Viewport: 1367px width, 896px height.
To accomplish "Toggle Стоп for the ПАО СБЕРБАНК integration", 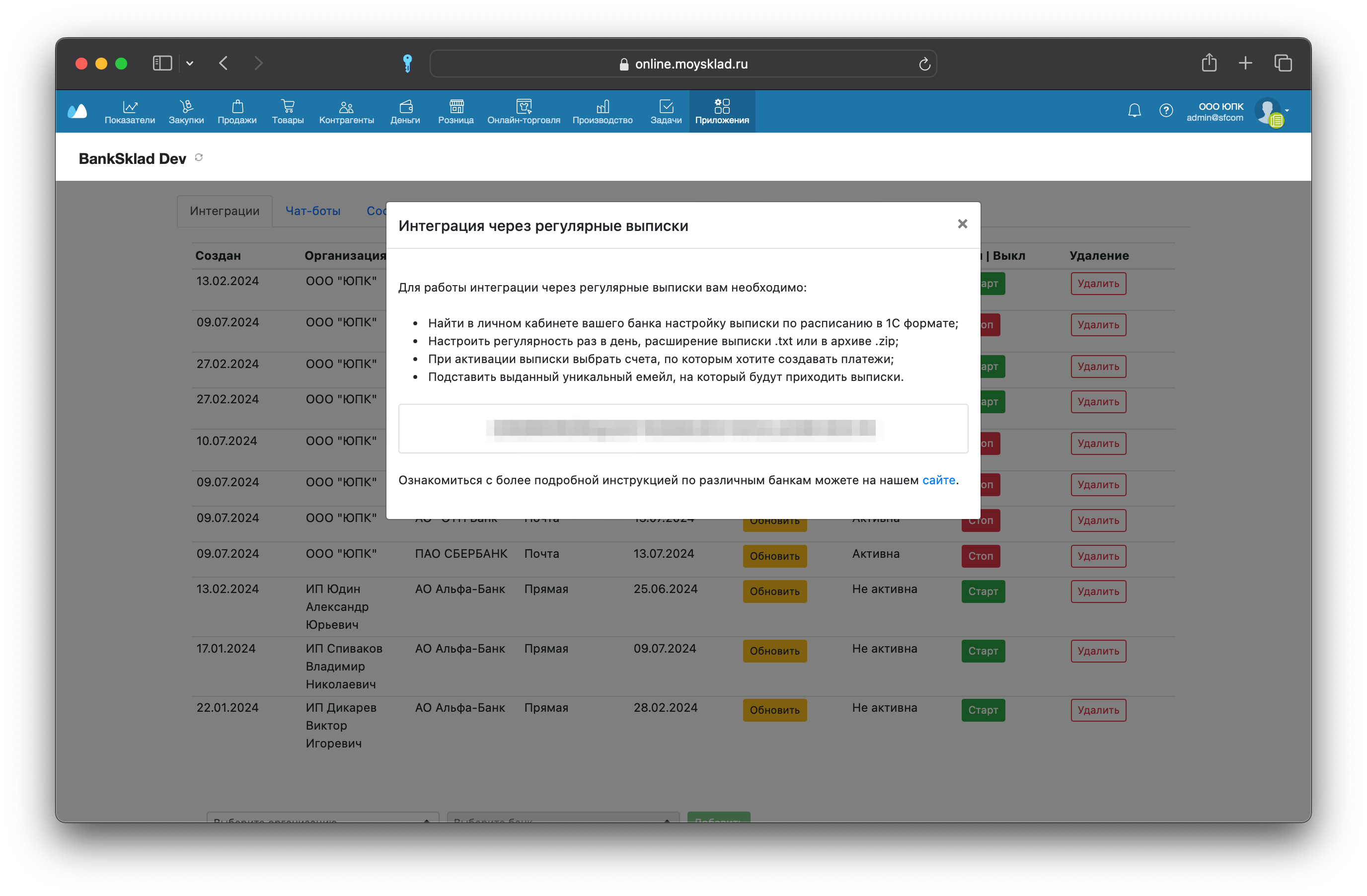I will [981, 556].
